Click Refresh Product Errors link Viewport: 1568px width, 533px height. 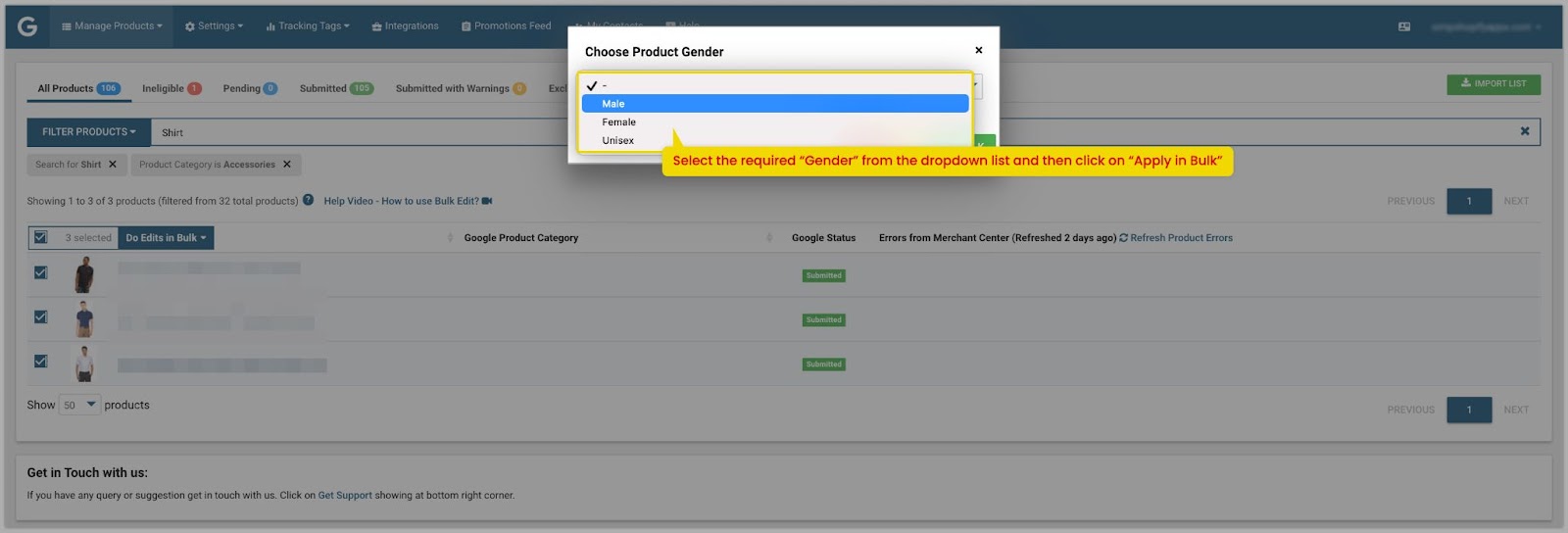point(1176,238)
